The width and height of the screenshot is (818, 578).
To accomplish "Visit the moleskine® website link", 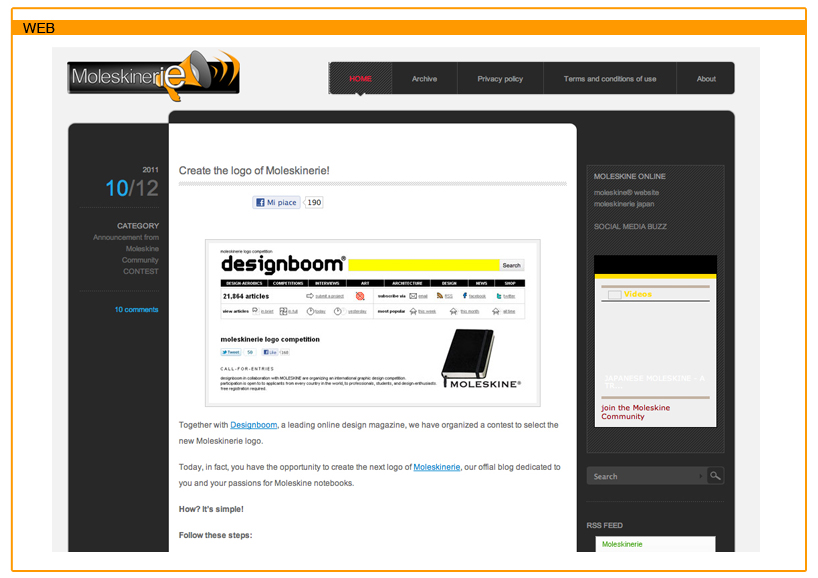I will coord(626,192).
